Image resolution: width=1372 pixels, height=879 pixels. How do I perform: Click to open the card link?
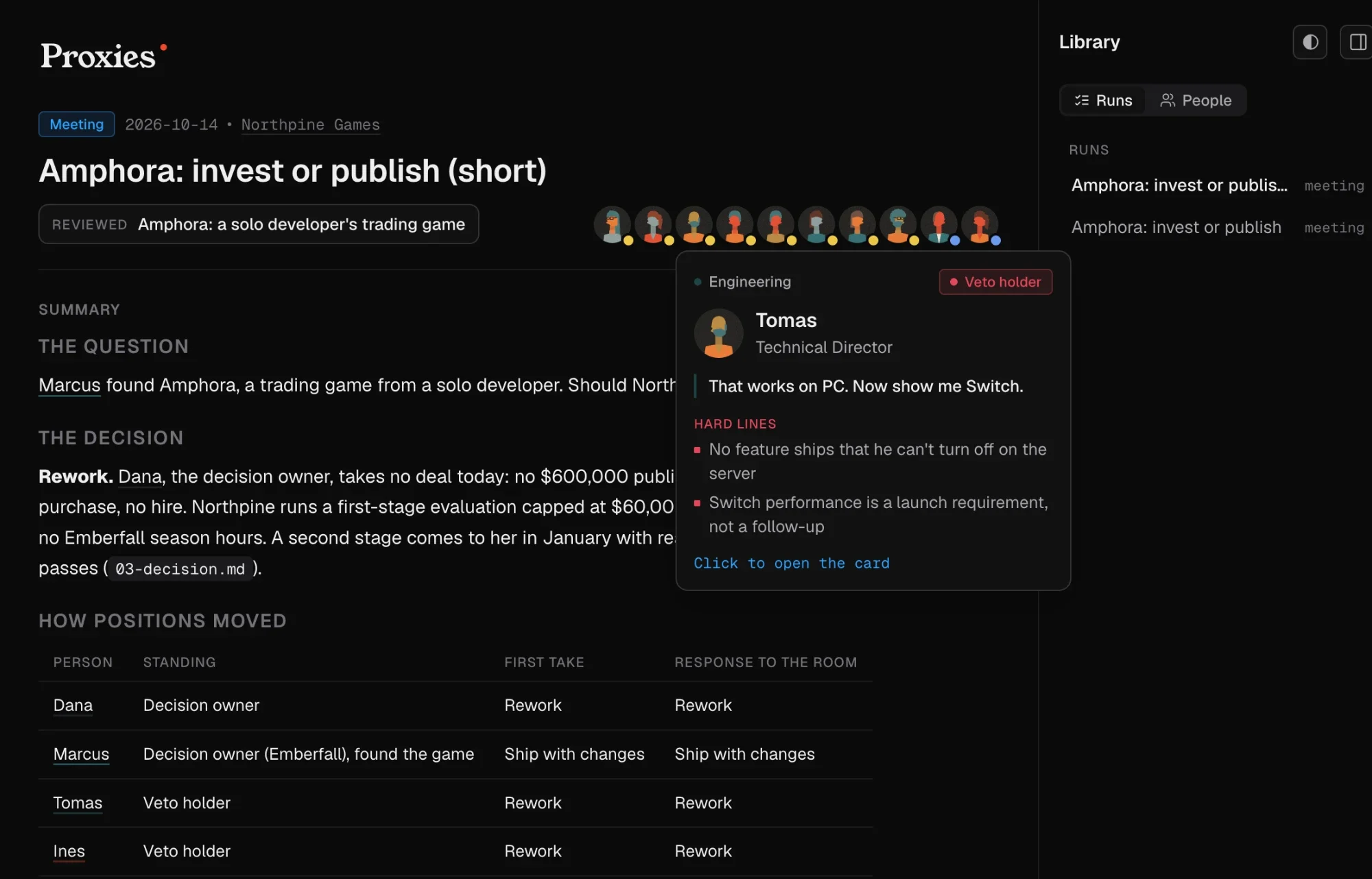click(x=791, y=563)
